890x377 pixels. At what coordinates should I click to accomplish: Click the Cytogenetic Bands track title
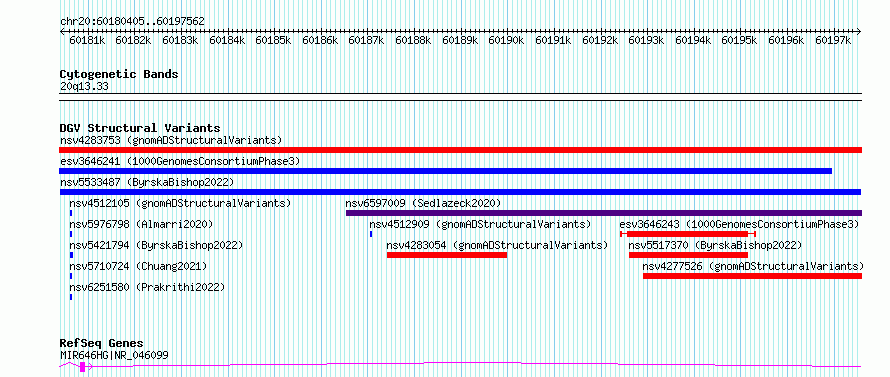pyautogui.click(x=119, y=74)
